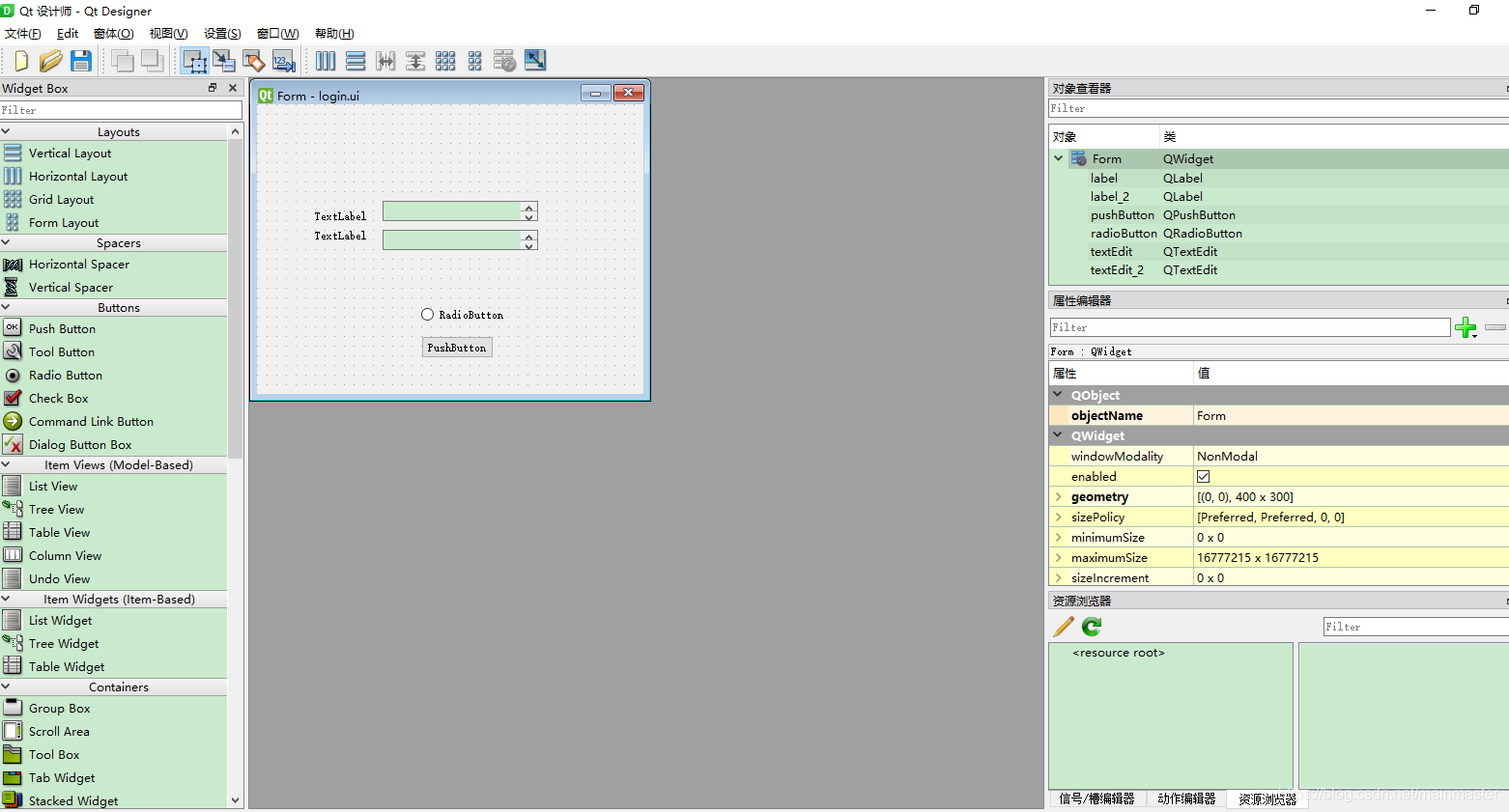Apply Lay Out Horizontally toolbar icon
Viewport: 1509px width, 812px height.
pos(326,61)
